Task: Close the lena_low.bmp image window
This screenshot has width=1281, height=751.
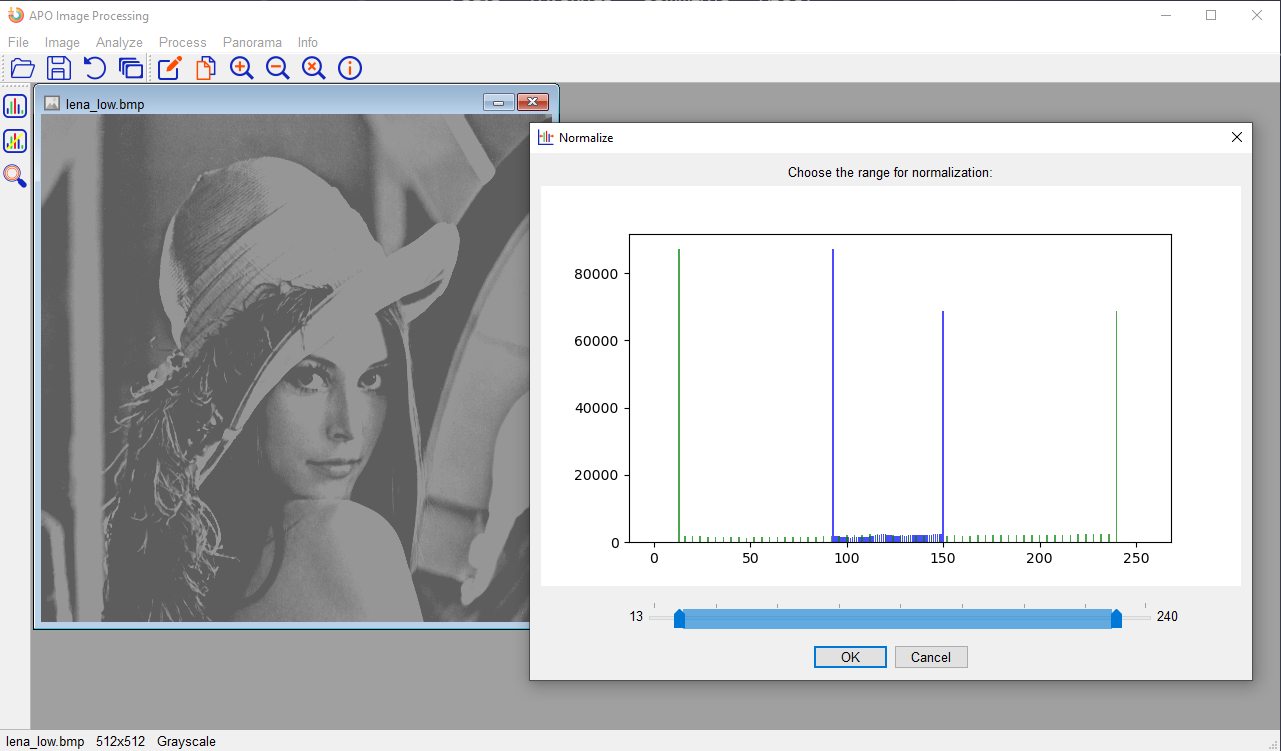Action: coord(533,102)
